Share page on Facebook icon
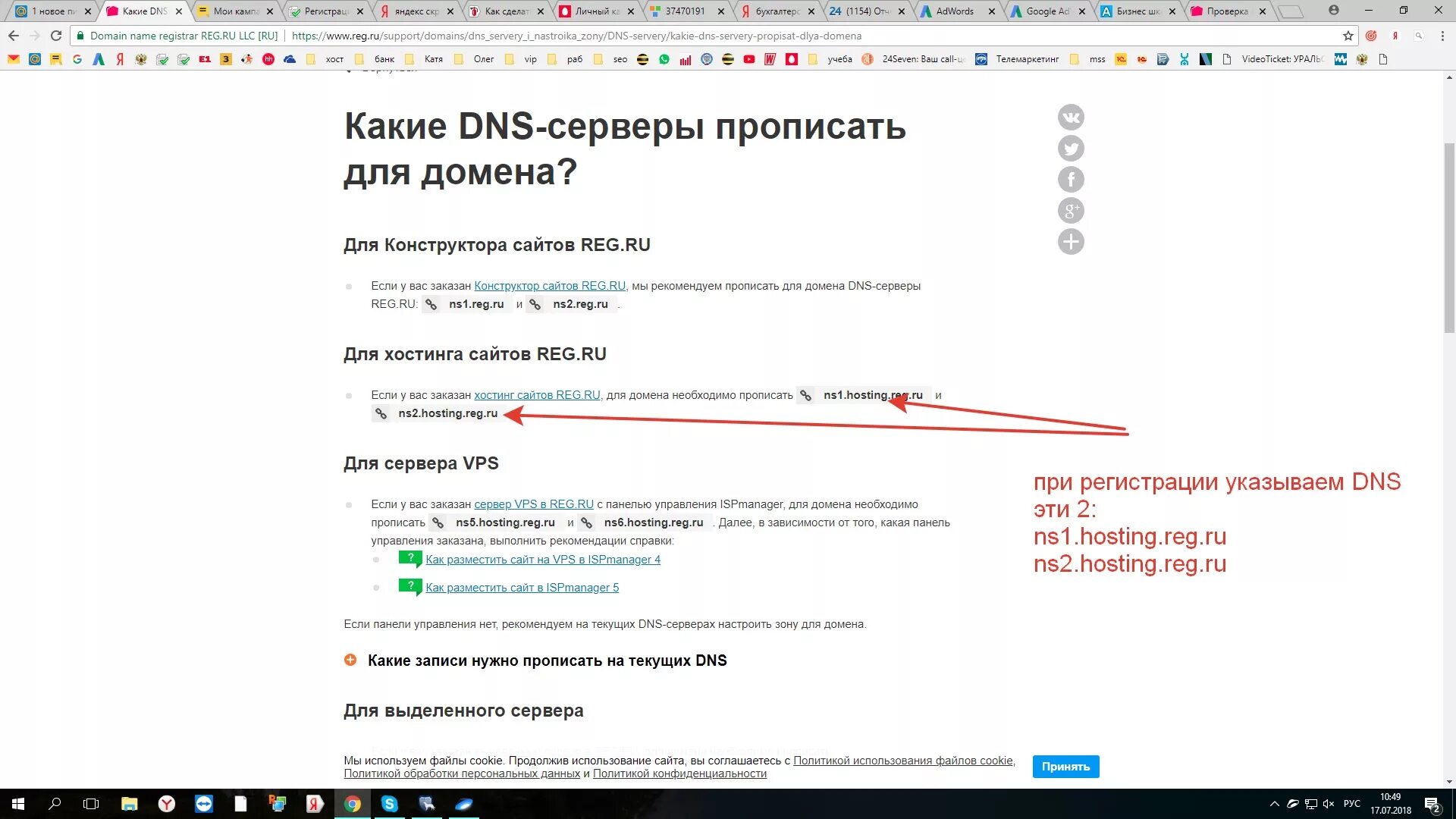This screenshot has height=819, width=1456. [x=1071, y=180]
